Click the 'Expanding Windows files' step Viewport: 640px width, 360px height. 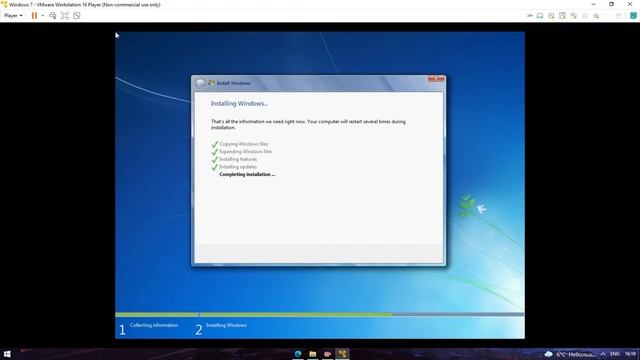point(245,151)
